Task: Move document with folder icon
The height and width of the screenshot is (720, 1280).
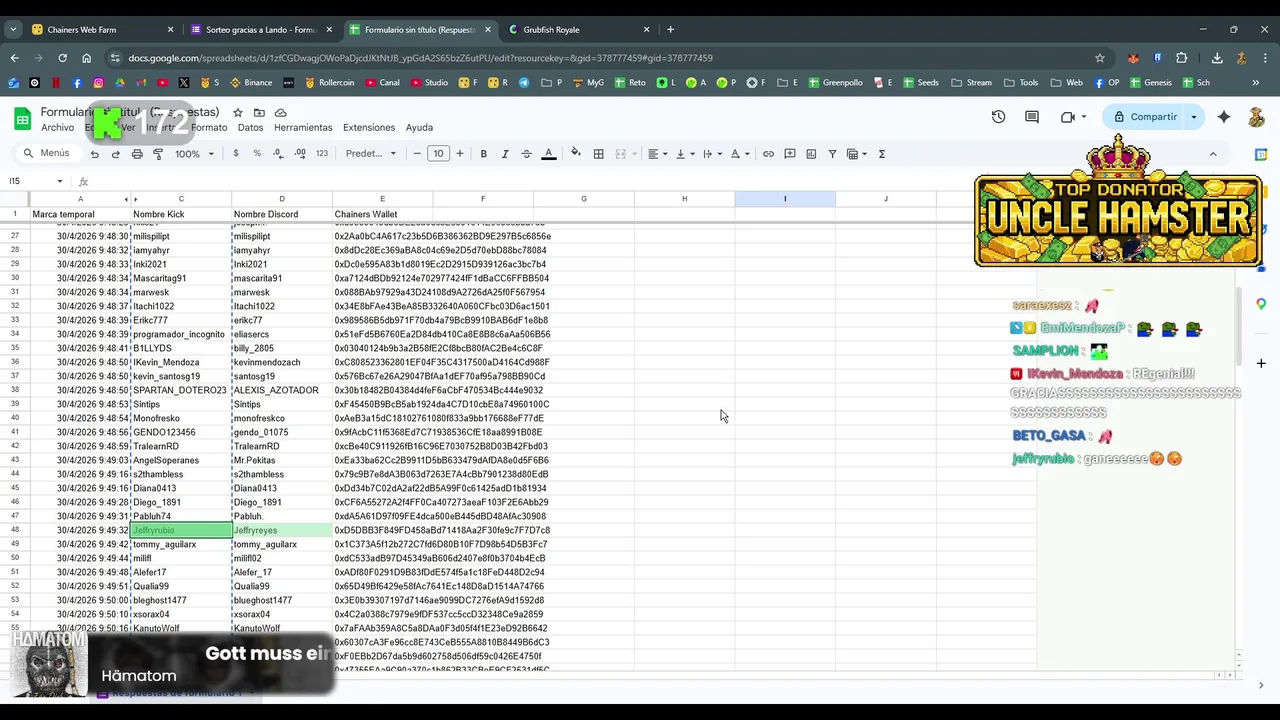Action: pyautogui.click(x=259, y=113)
